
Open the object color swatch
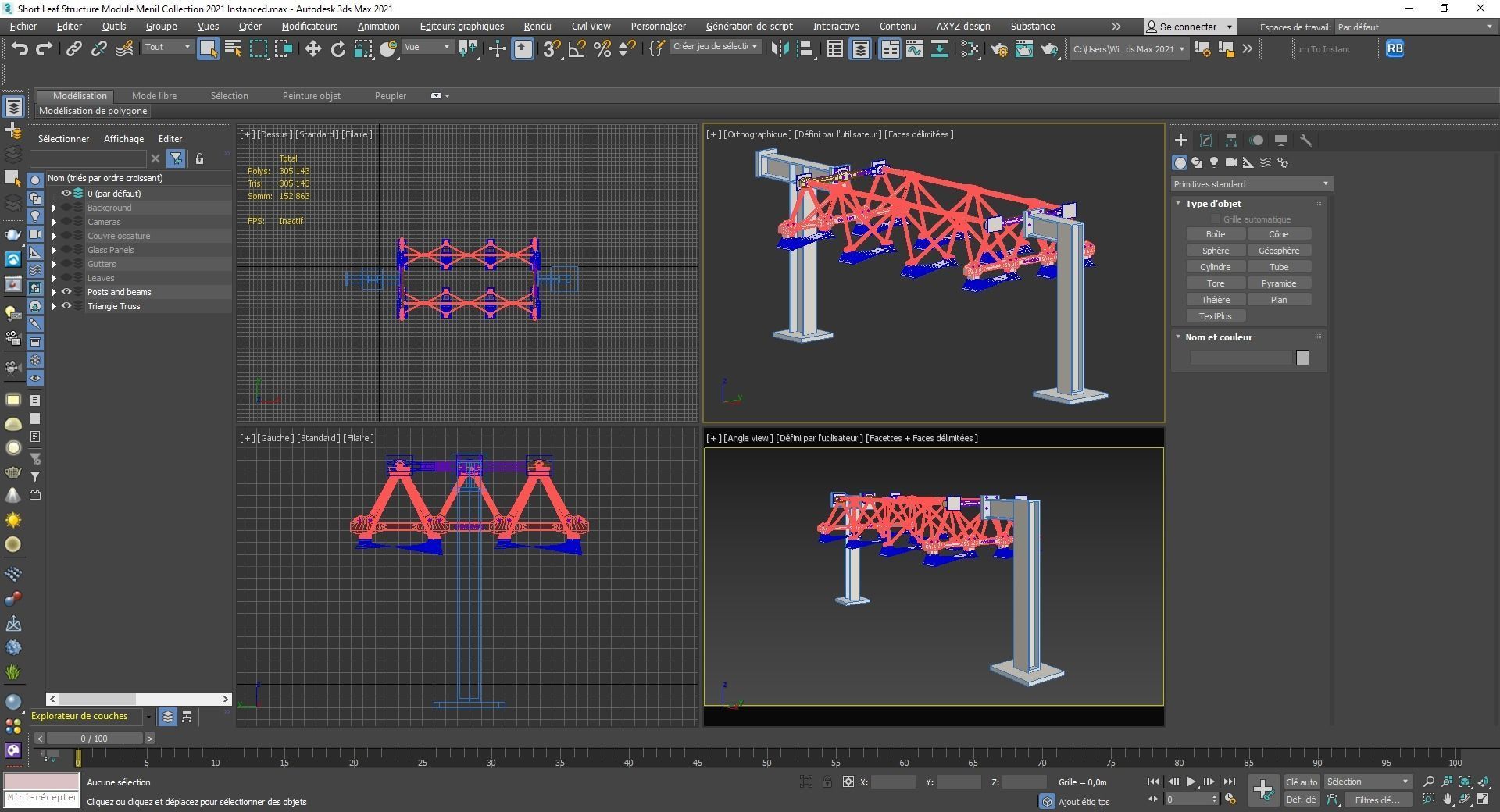(x=1302, y=358)
